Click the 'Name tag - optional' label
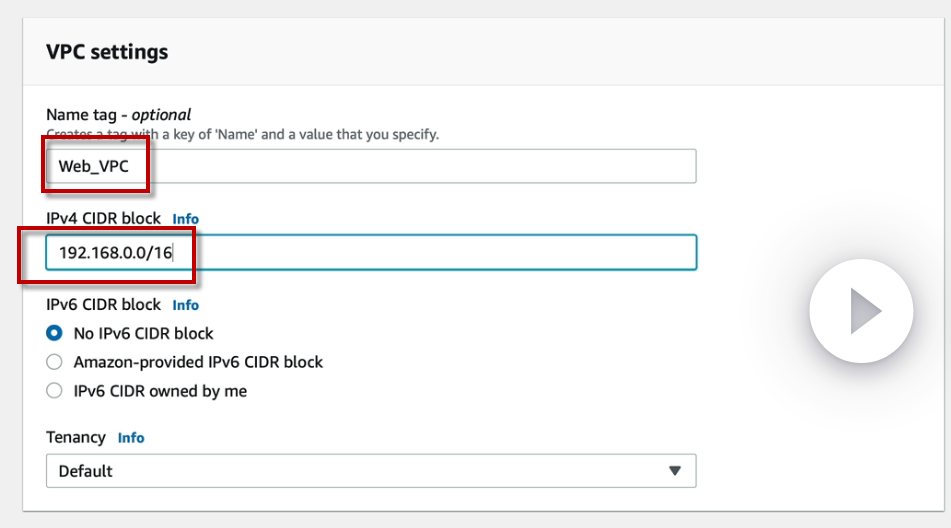Viewport: 951px width, 528px height. [118, 114]
